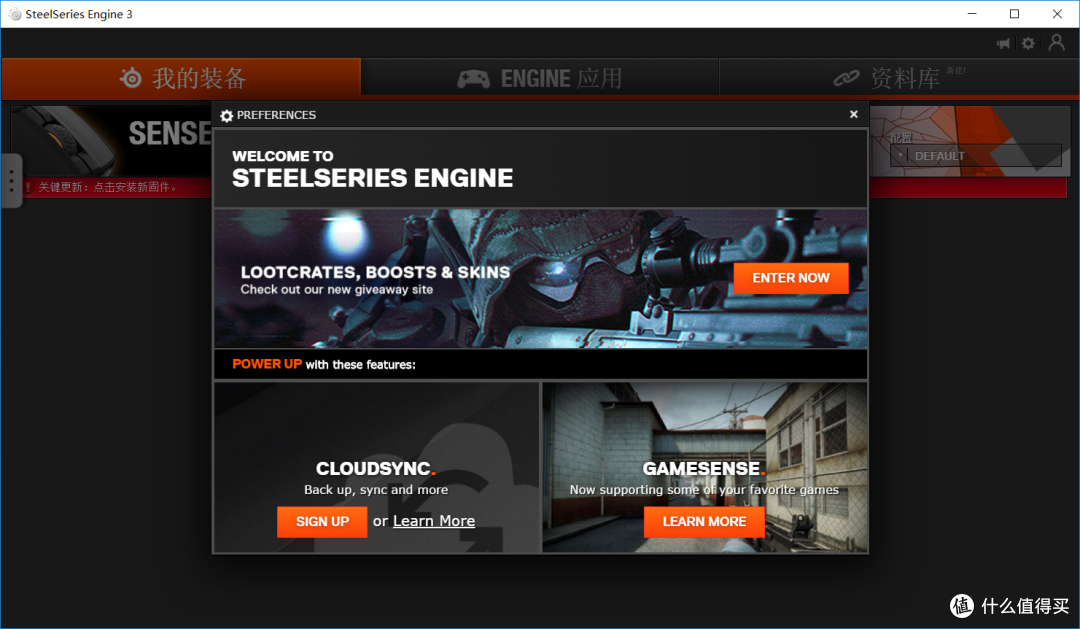Click the GAMESENSE heading text

pos(704,468)
